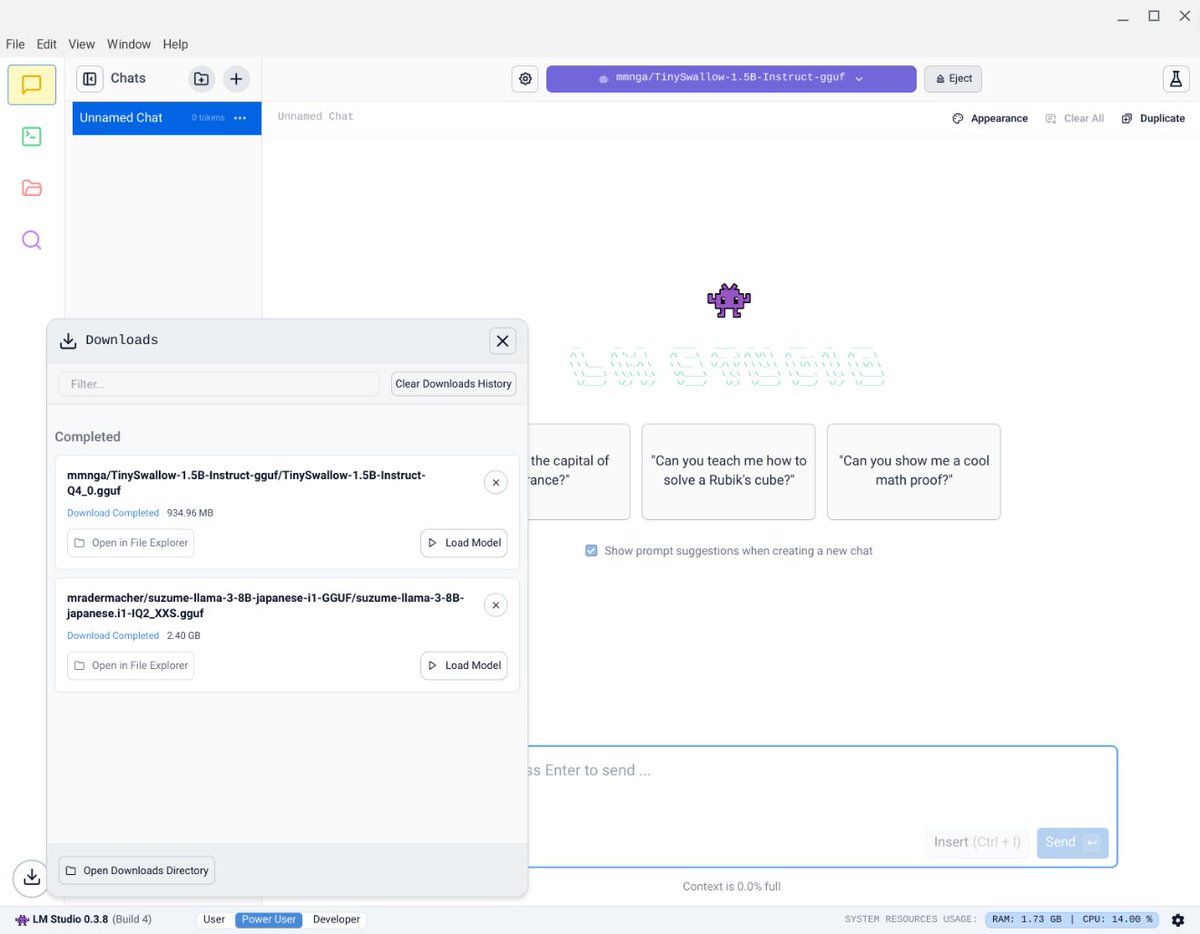Open model settings gear beside model selector
1200x934 pixels.
pos(525,79)
